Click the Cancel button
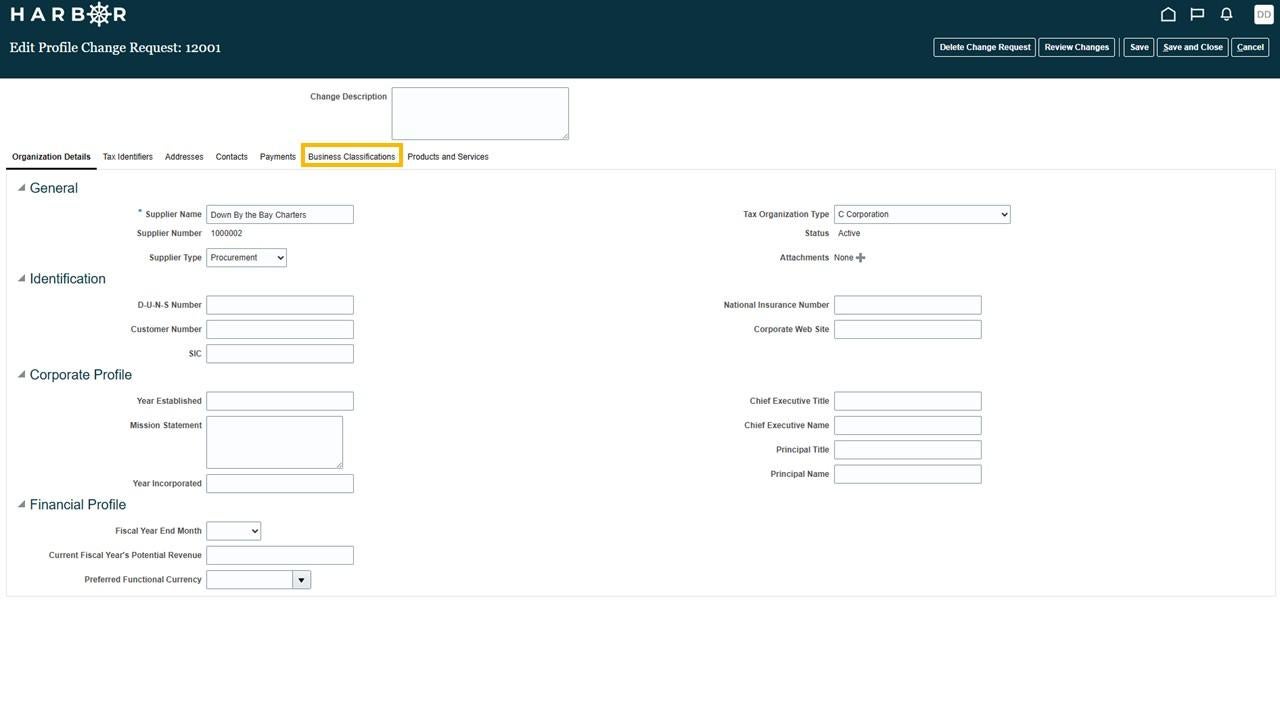This screenshot has height=720, width=1280. [x=1250, y=47]
